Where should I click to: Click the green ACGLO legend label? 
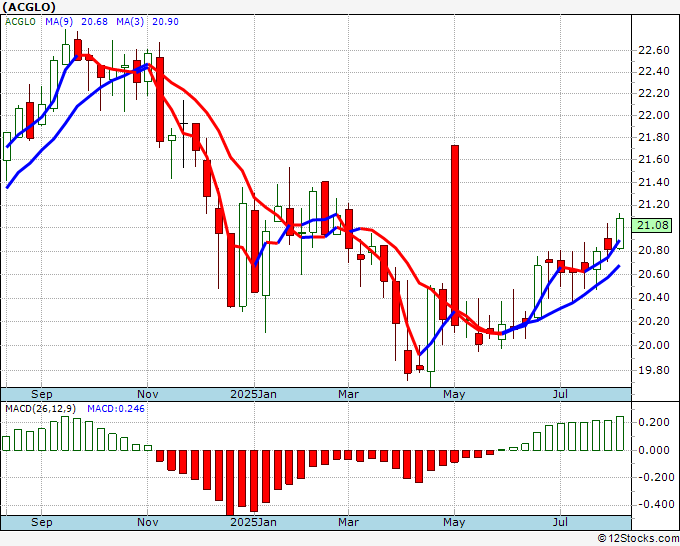(20, 22)
